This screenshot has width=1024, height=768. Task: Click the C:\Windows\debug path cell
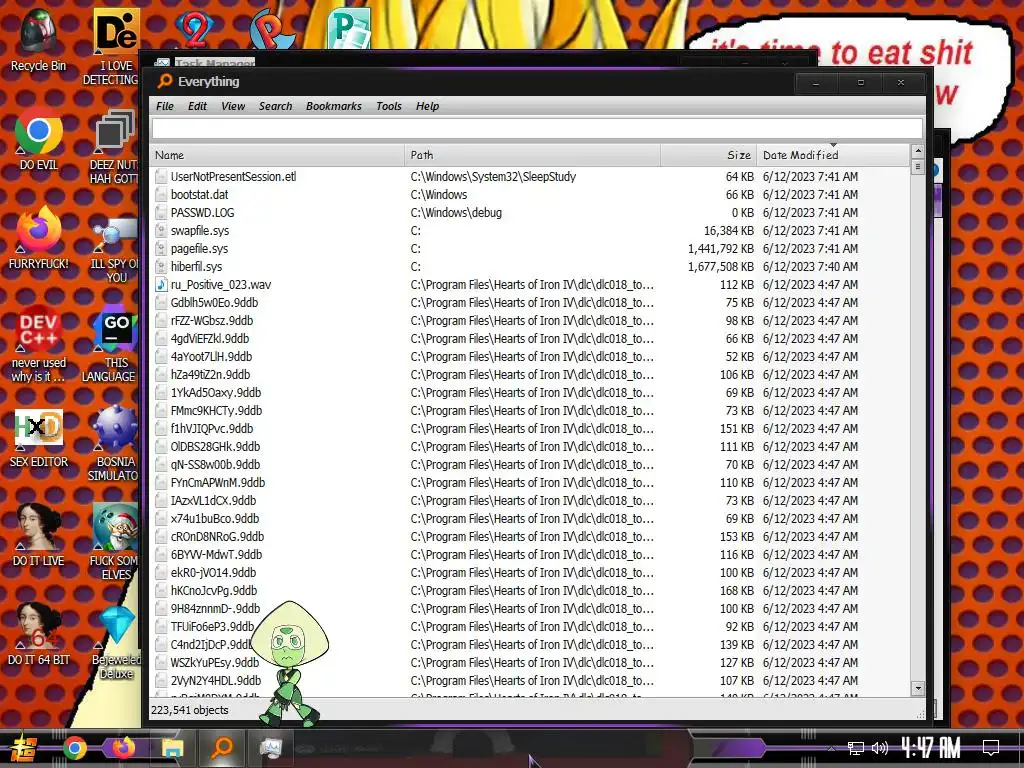pos(456,213)
